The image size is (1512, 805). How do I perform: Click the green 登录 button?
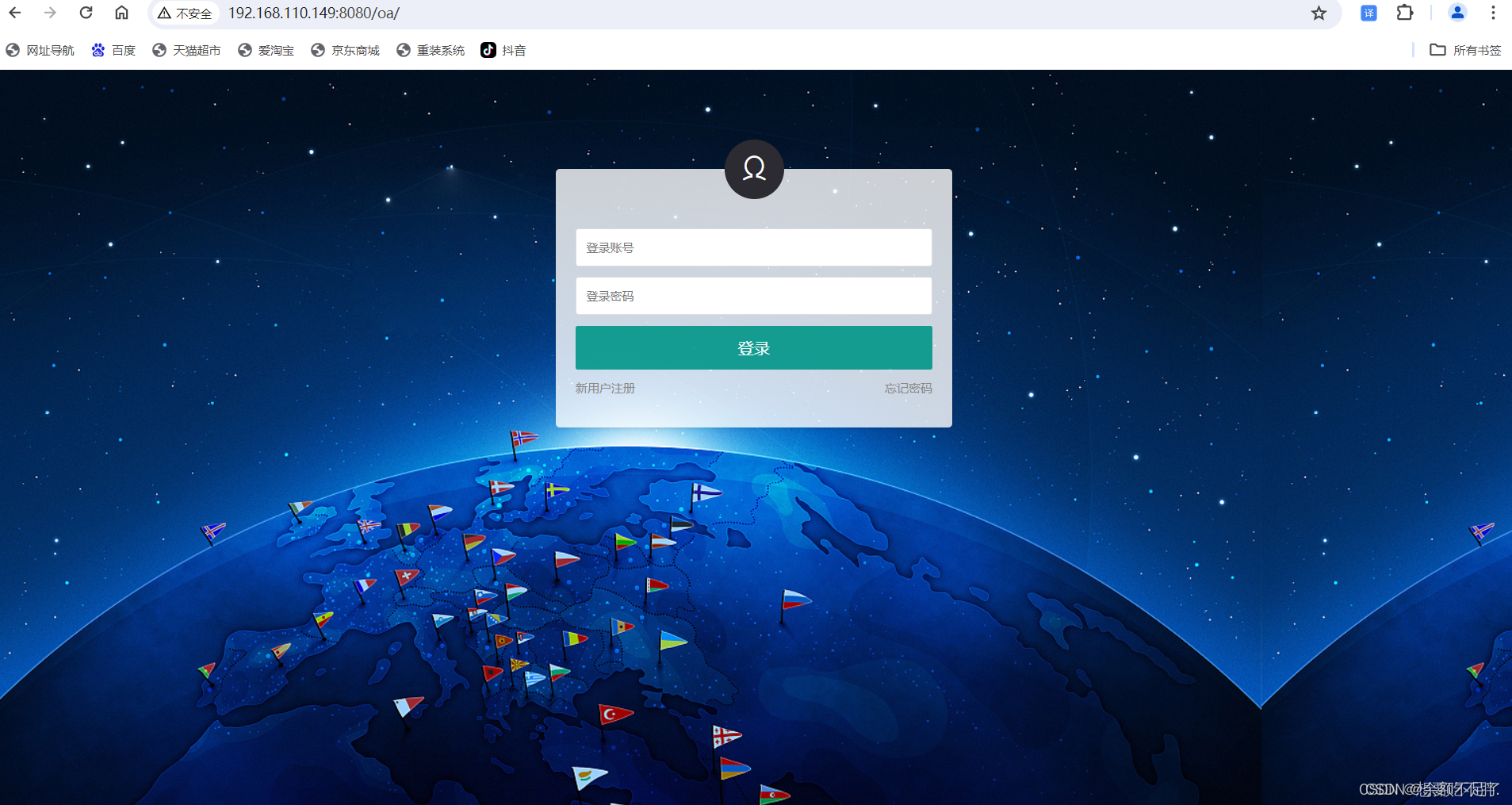click(x=754, y=347)
